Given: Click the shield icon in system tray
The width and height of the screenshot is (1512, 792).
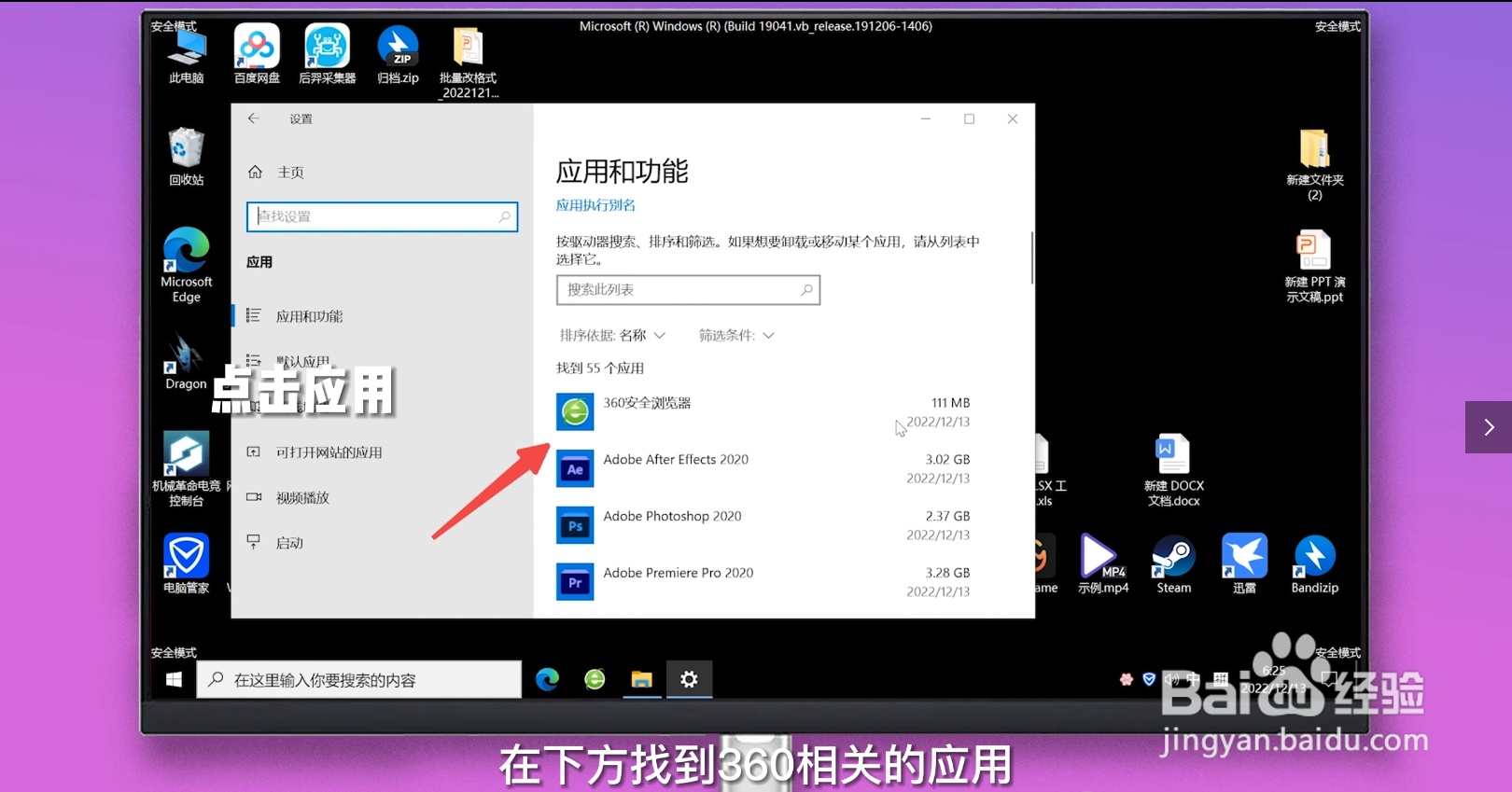Looking at the screenshot, I should tap(1149, 679).
